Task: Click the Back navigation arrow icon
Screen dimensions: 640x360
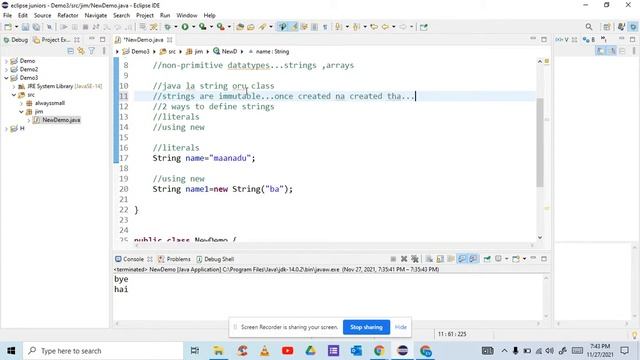Action: coord(385,27)
